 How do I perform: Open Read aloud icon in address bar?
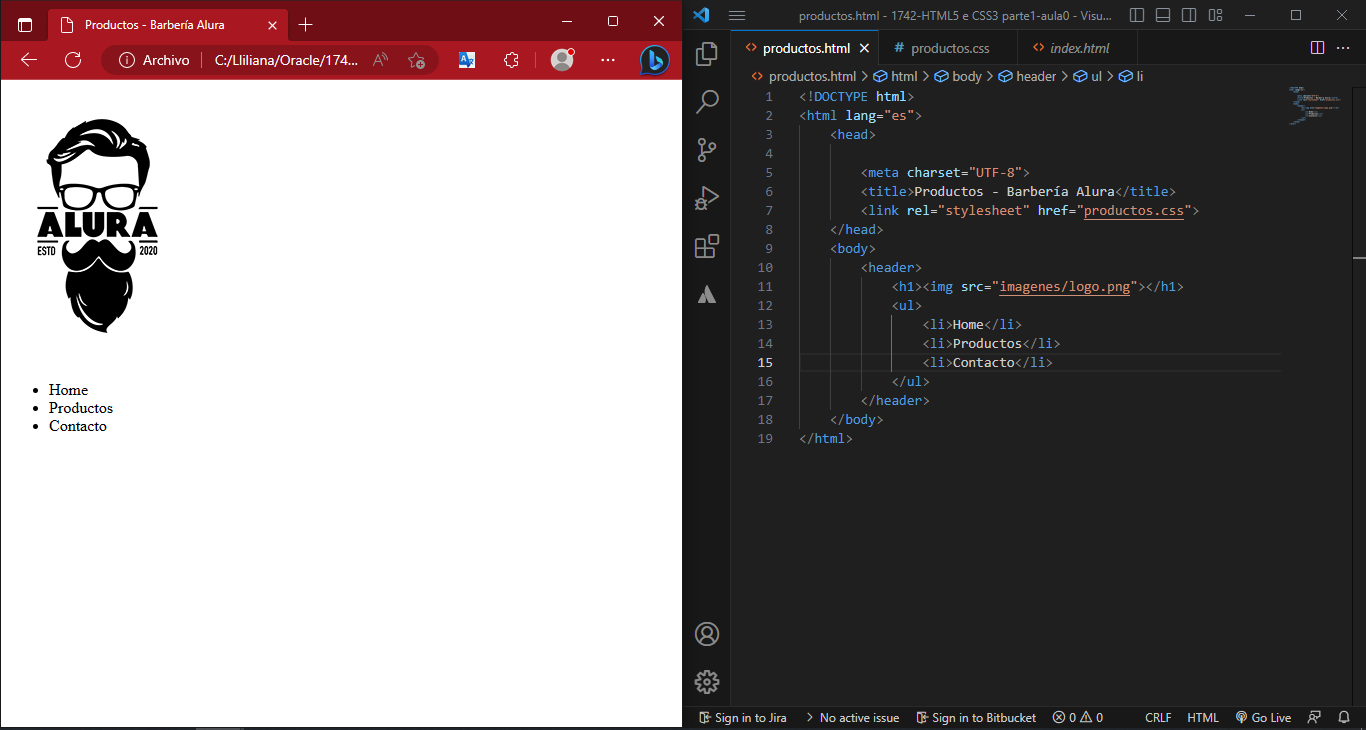380,60
